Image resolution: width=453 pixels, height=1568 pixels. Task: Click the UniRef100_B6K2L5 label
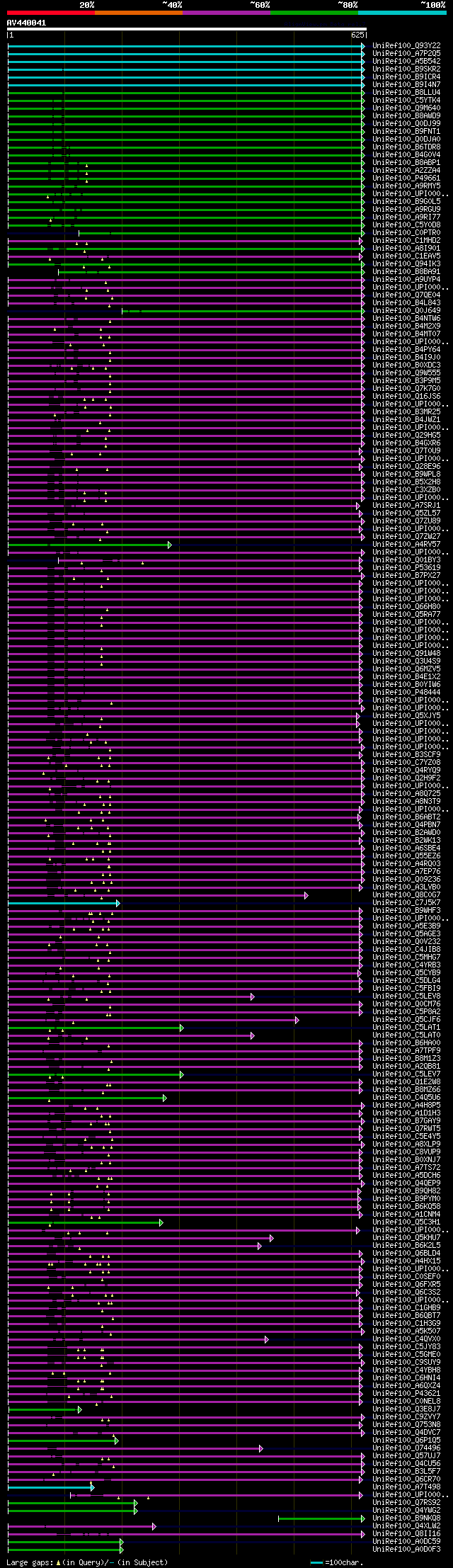pyautogui.click(x=406, y=1246)
